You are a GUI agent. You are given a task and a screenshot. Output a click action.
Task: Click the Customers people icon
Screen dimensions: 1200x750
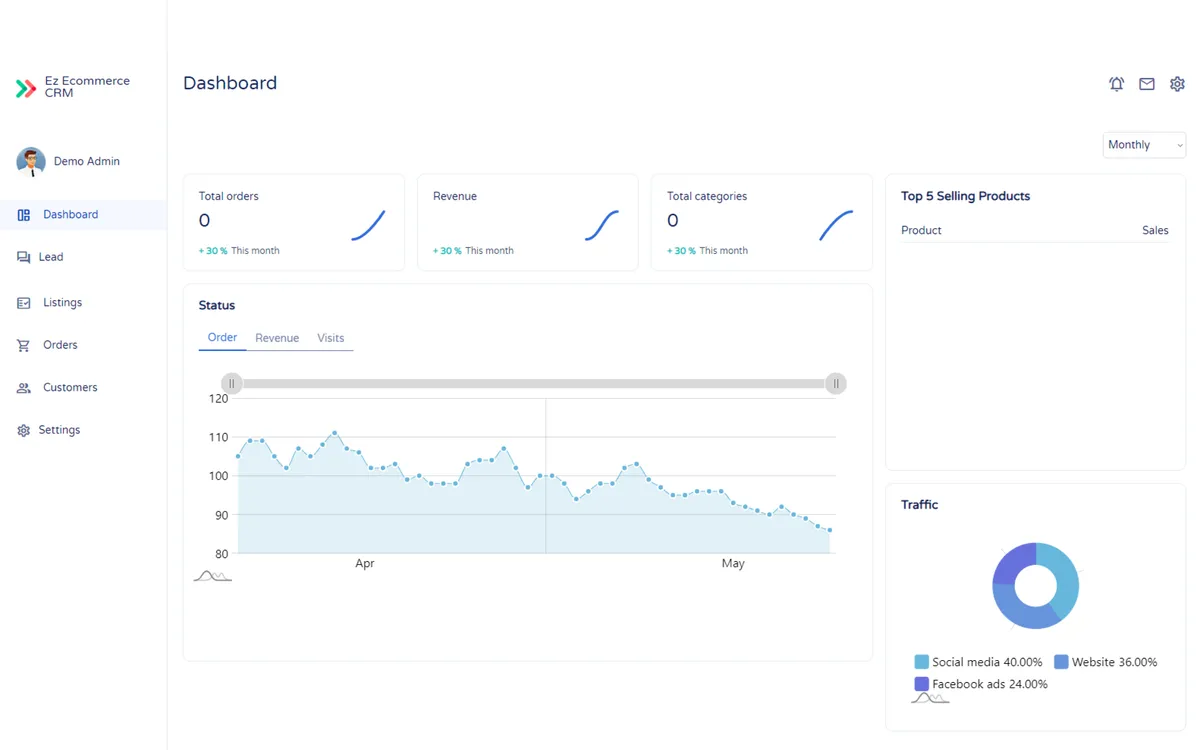24,388
